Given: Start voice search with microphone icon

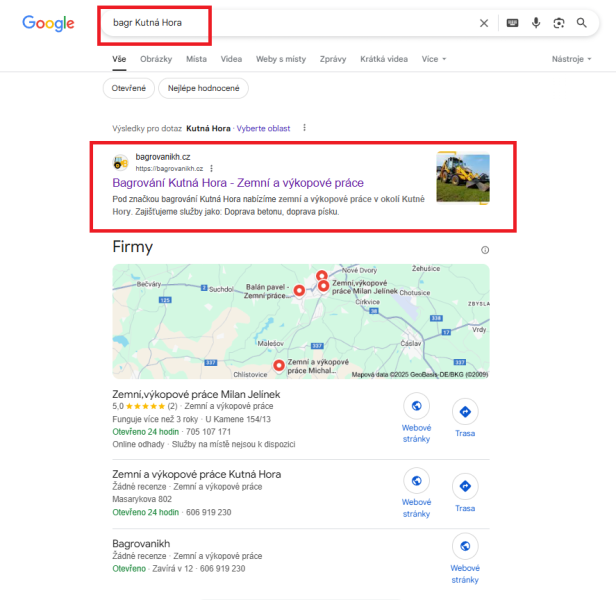Looking at the screenshot, I should coord(536,23).
